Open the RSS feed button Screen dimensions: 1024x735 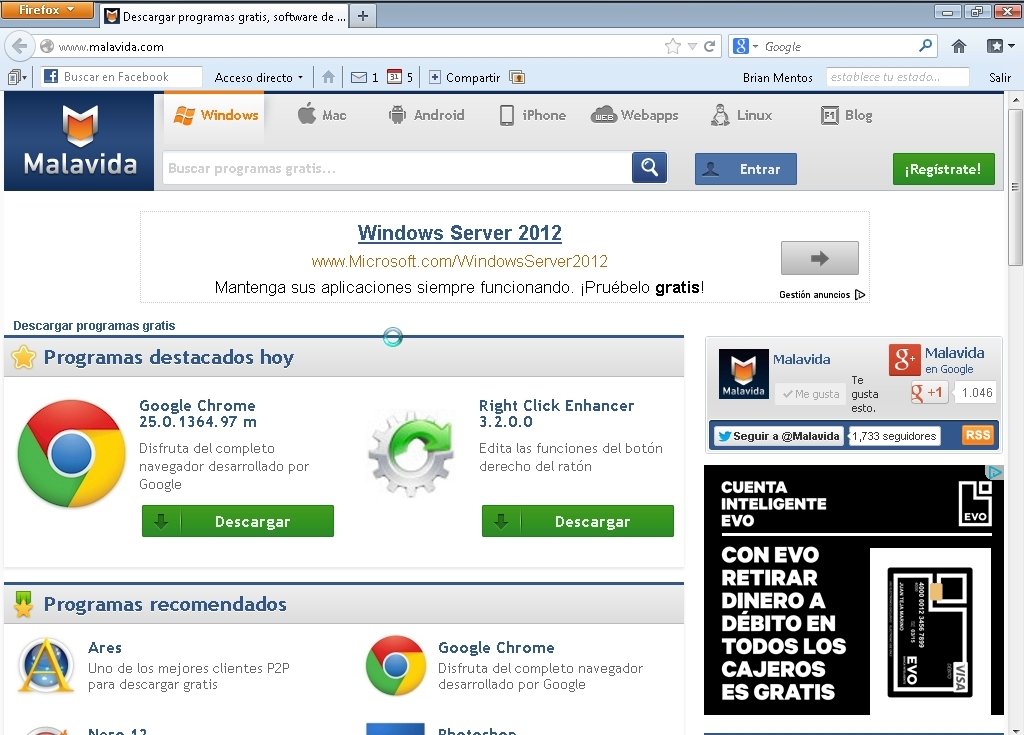tap(978, 435)
